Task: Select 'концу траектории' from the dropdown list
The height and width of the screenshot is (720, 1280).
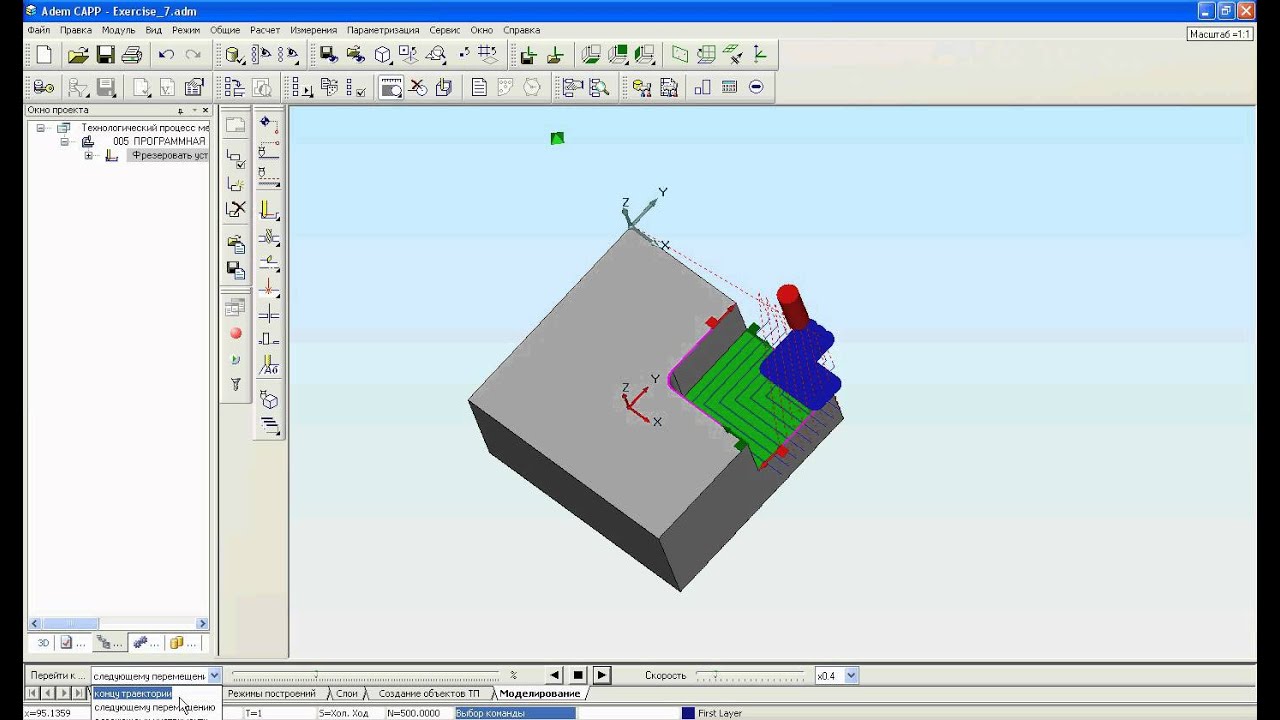Action: tap(133, 693)
